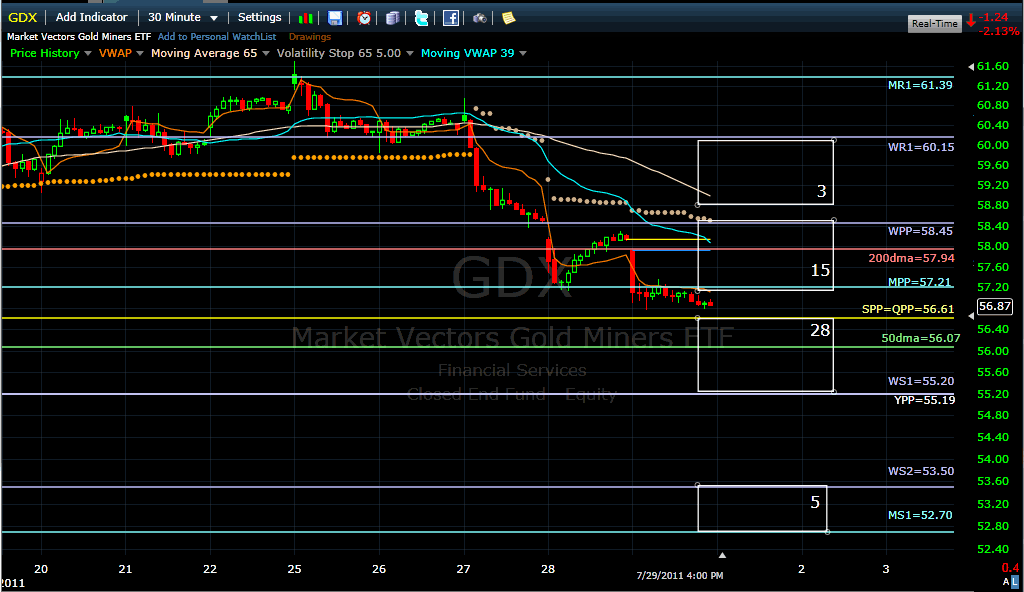This screenshot has width=1024, height=592.
Task: Toggle the Real-Time data button
Action: 935,24
